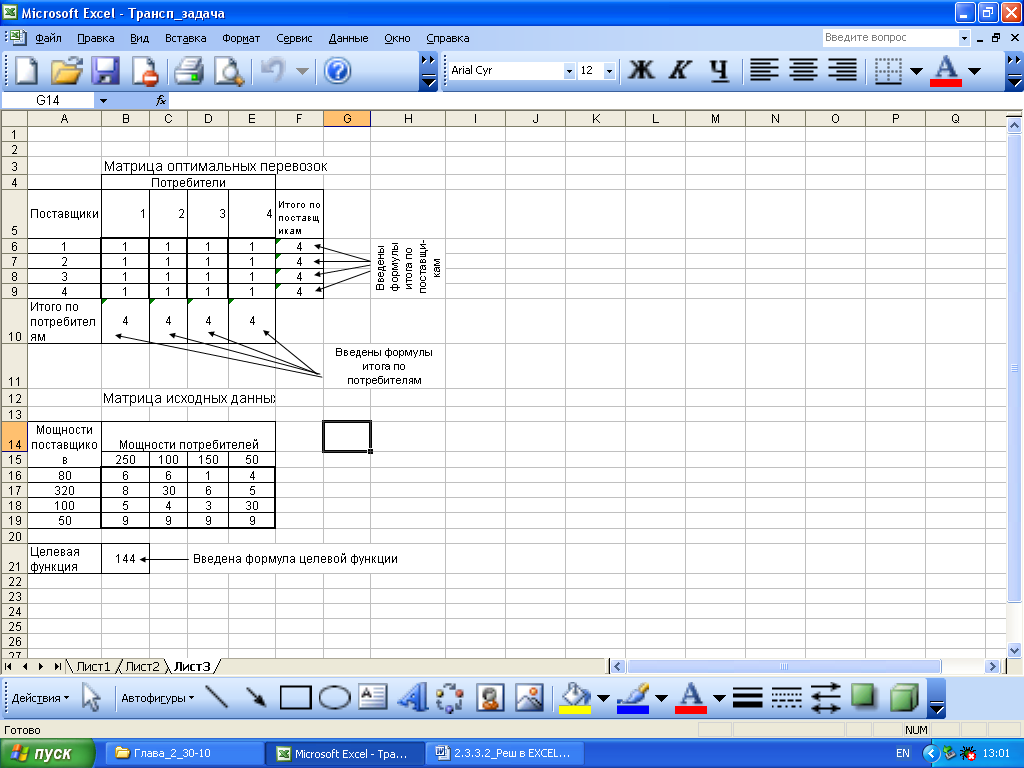Choose dash style for lines

[786, 697]
